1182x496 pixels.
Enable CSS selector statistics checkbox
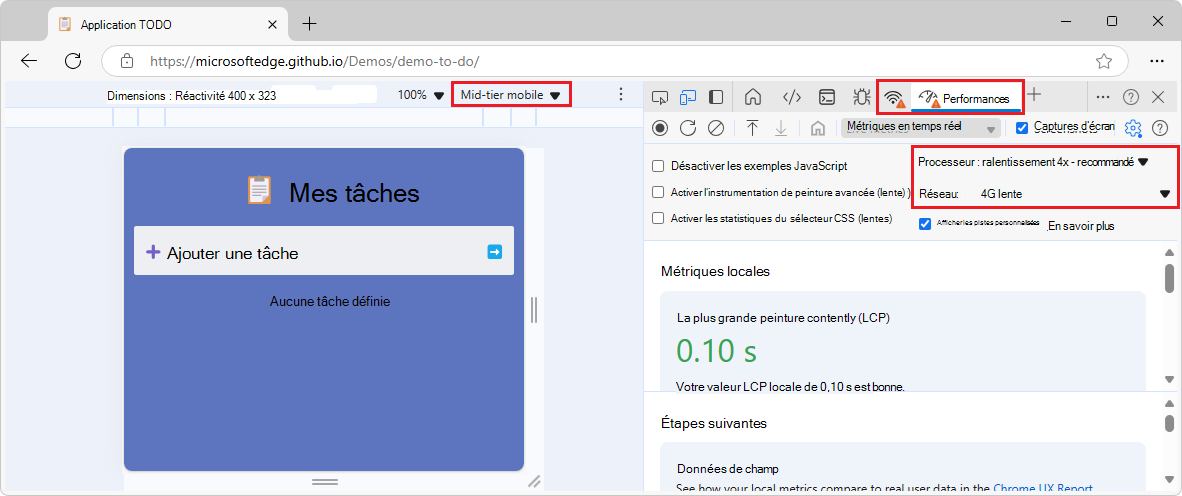tap(658, 219)
